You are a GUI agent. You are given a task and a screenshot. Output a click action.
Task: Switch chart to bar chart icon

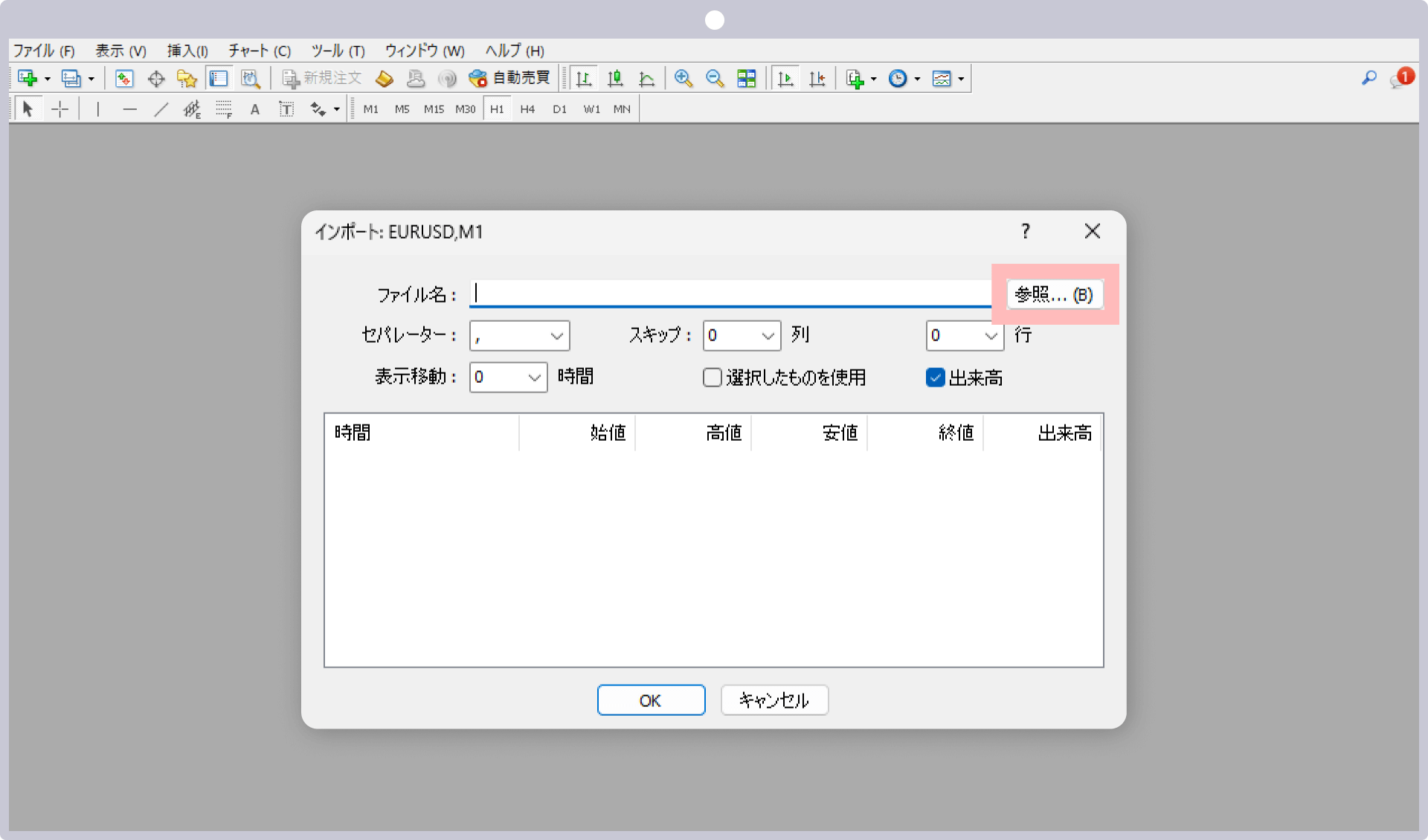coord(584,78)
